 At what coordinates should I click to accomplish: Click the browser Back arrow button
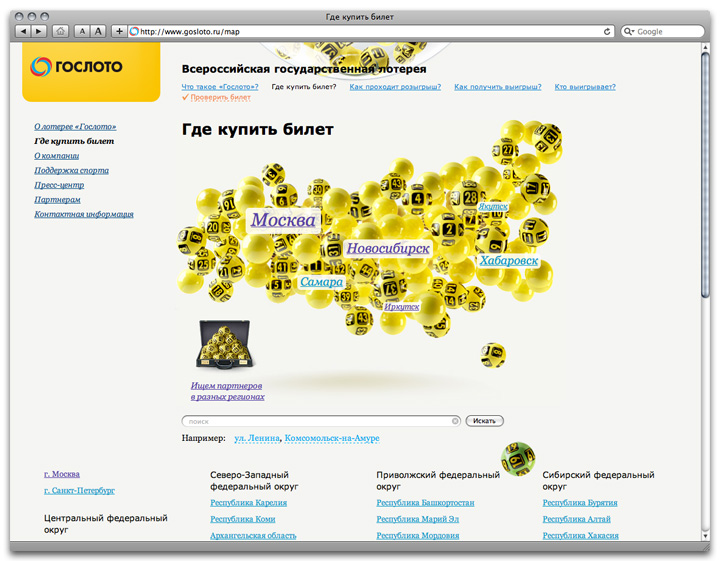click(23, 31)
